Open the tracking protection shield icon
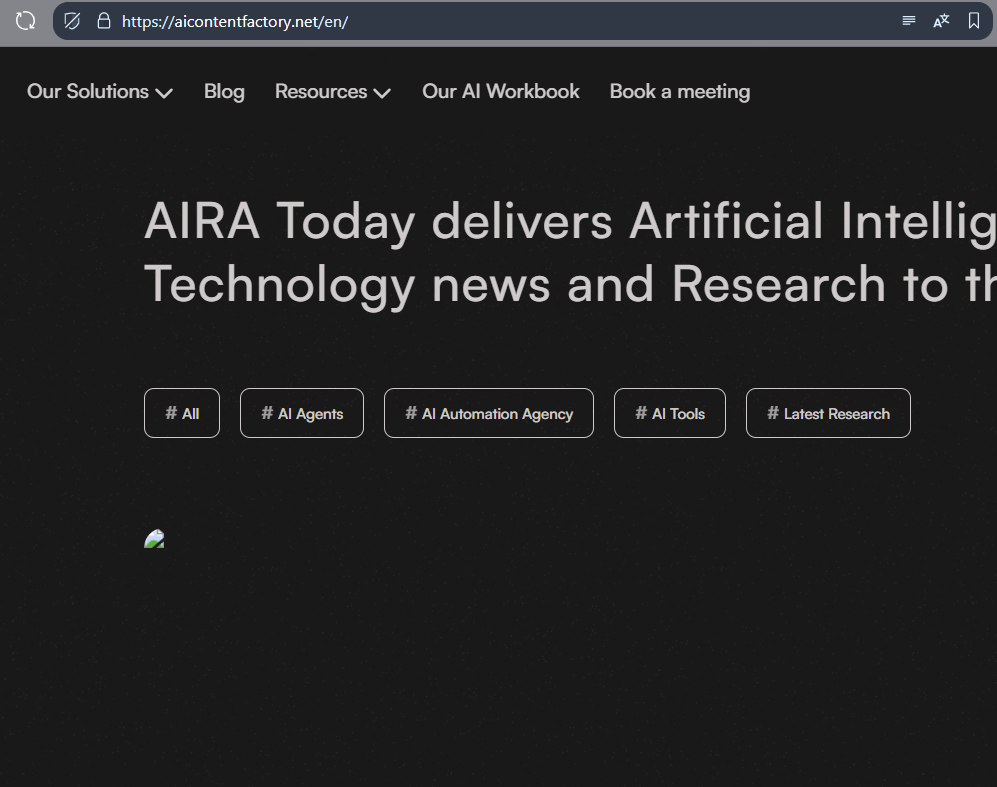Viewport: 997px width, 787px height. tap(72, 21)
